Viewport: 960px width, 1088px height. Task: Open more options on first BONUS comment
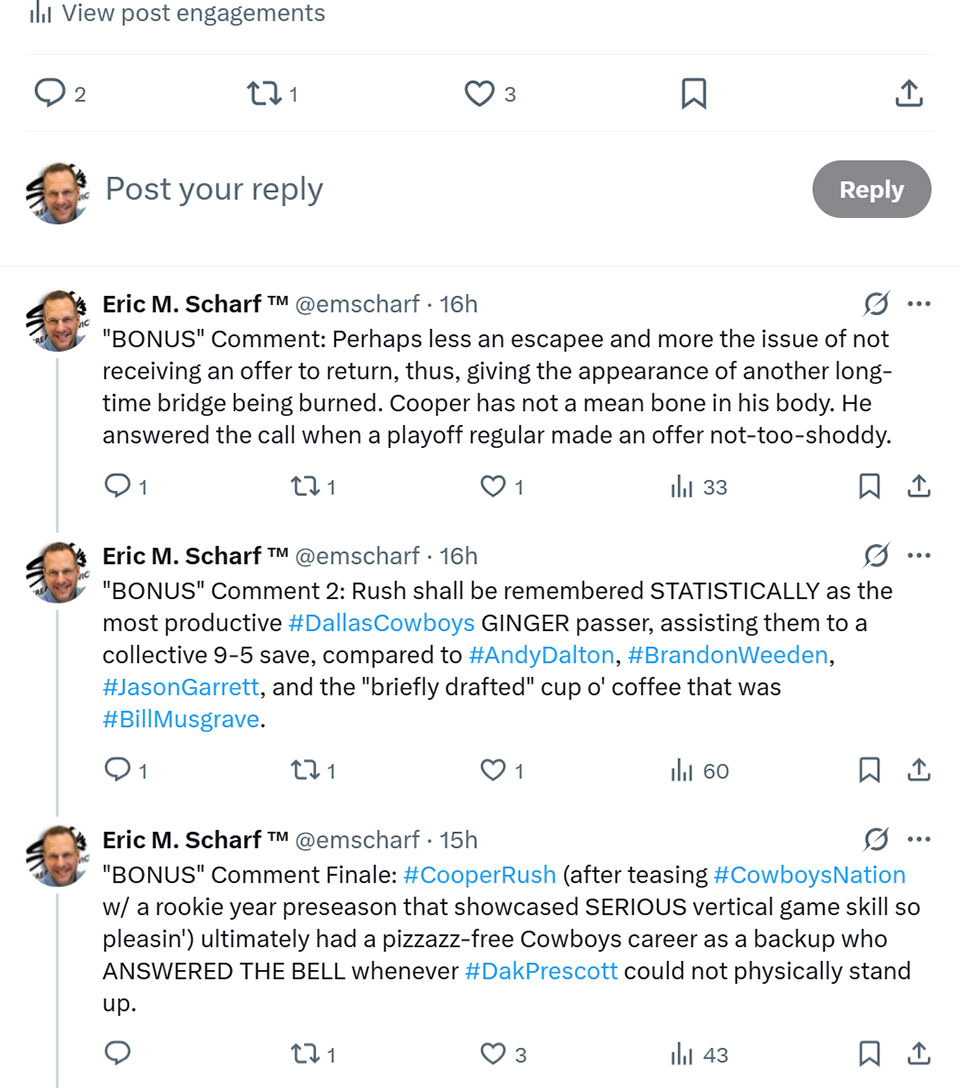(918, 304)
